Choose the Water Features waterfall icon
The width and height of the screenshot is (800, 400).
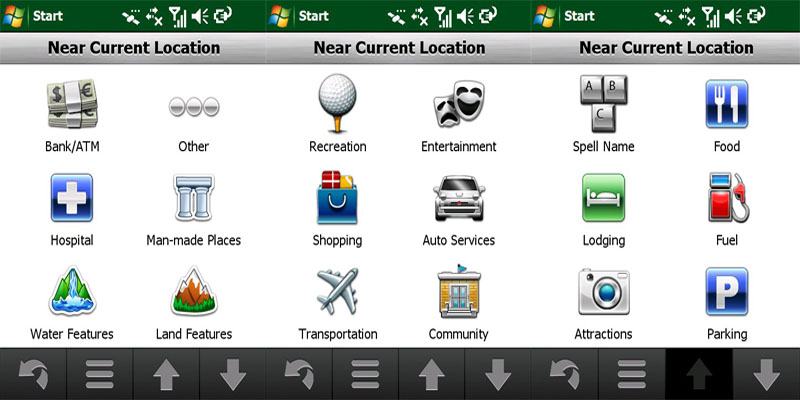pos(72,290)
